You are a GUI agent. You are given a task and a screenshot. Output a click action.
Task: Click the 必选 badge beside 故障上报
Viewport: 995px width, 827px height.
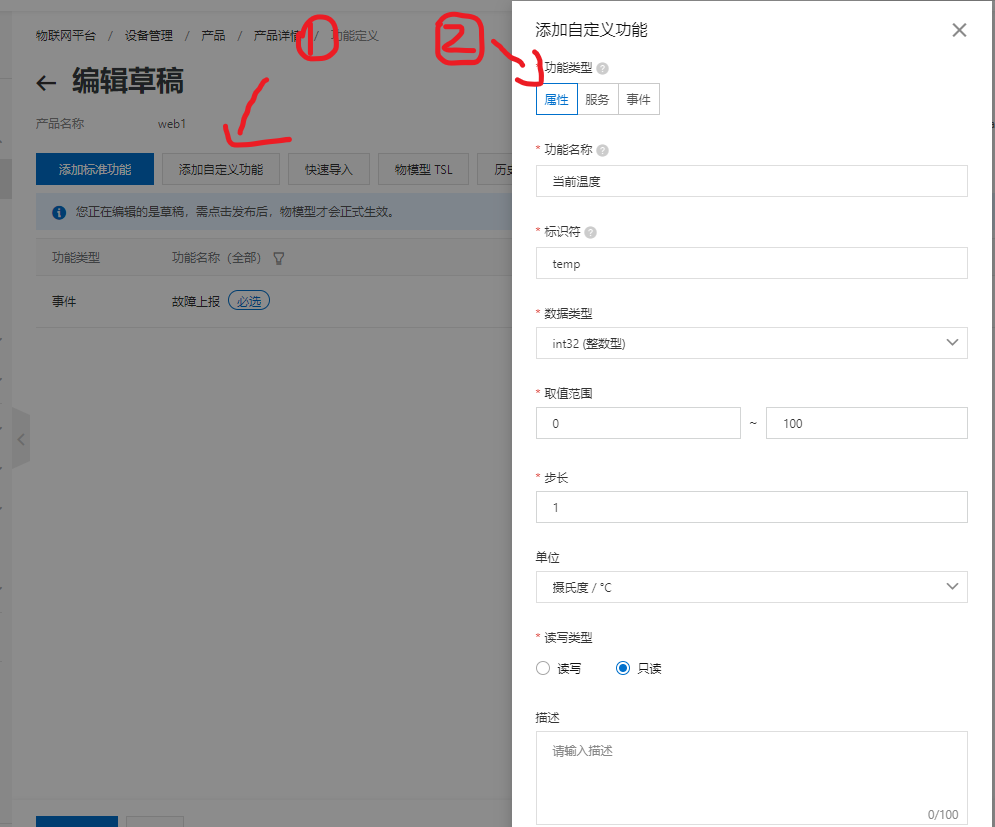click(x=248, y=299)
